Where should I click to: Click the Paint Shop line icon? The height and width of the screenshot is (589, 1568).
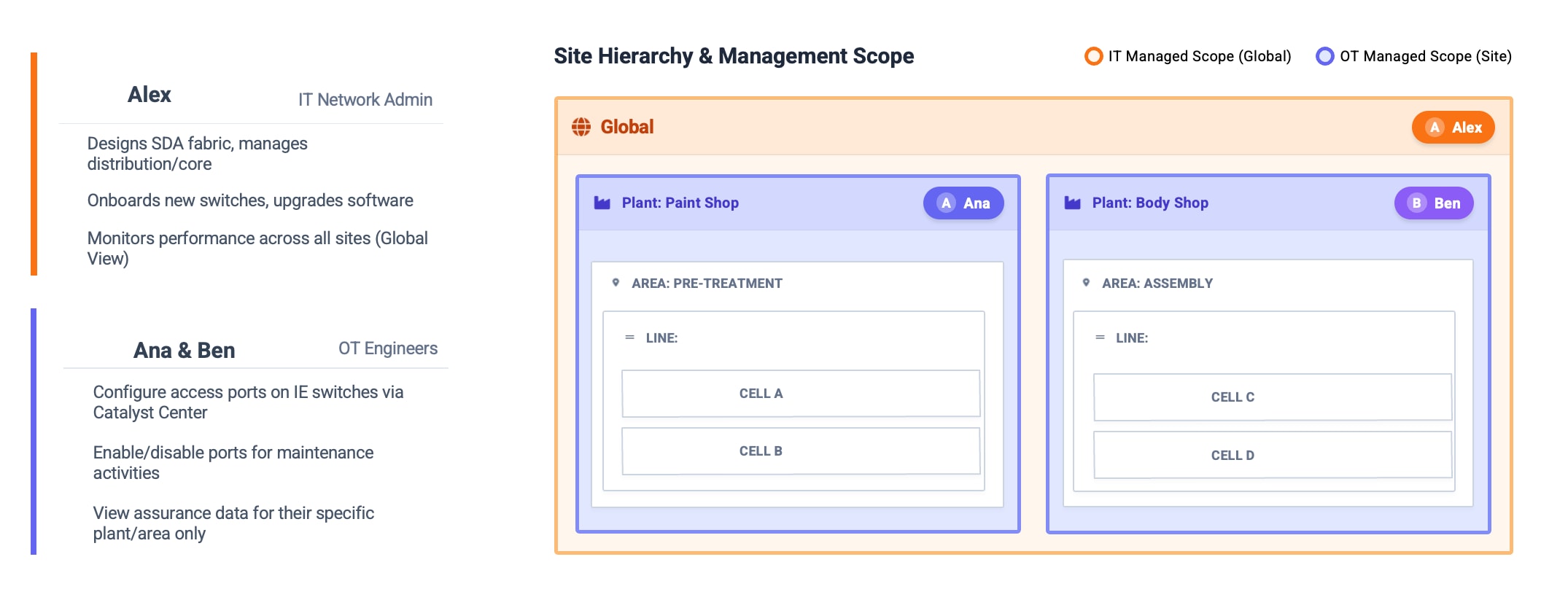pos(629,338)
